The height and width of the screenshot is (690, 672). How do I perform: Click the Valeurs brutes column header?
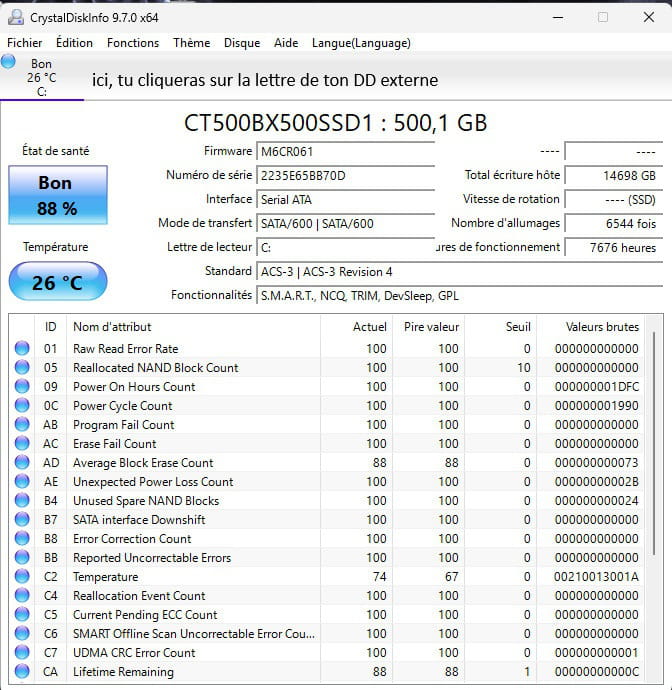pos(590,327)
